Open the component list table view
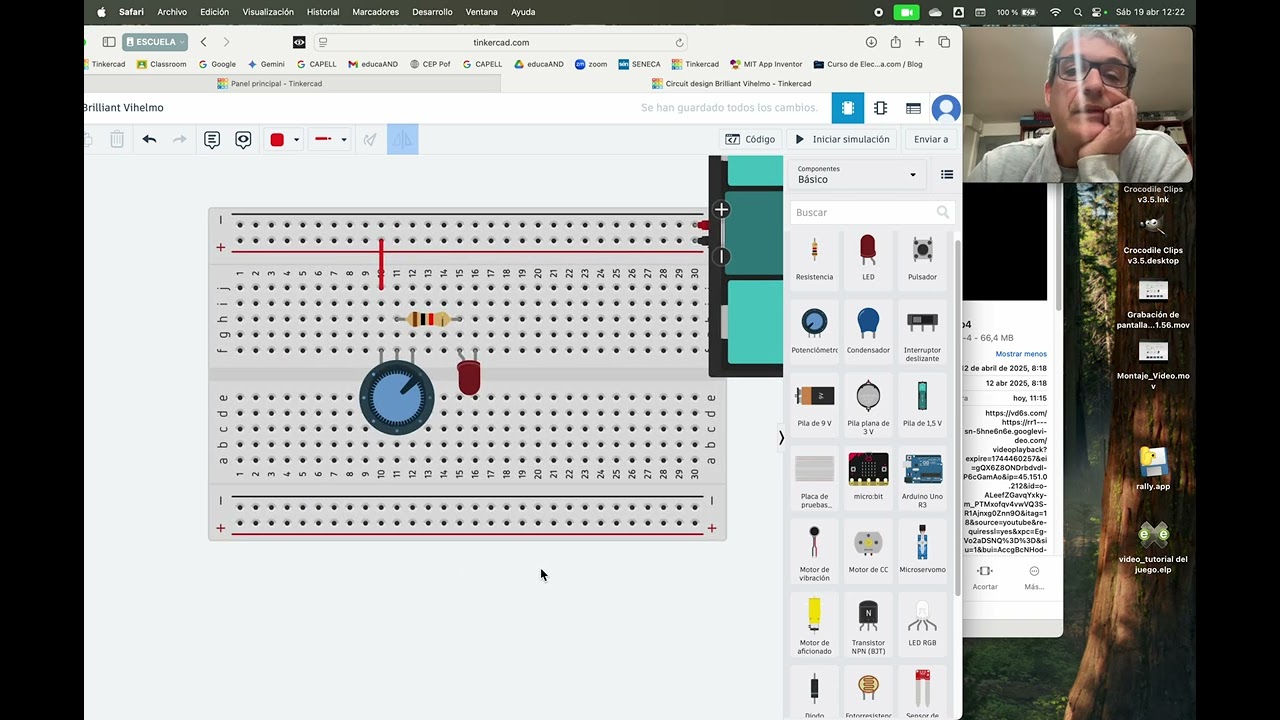This screenshot has width=1280, height=720. tap(913, 108)
